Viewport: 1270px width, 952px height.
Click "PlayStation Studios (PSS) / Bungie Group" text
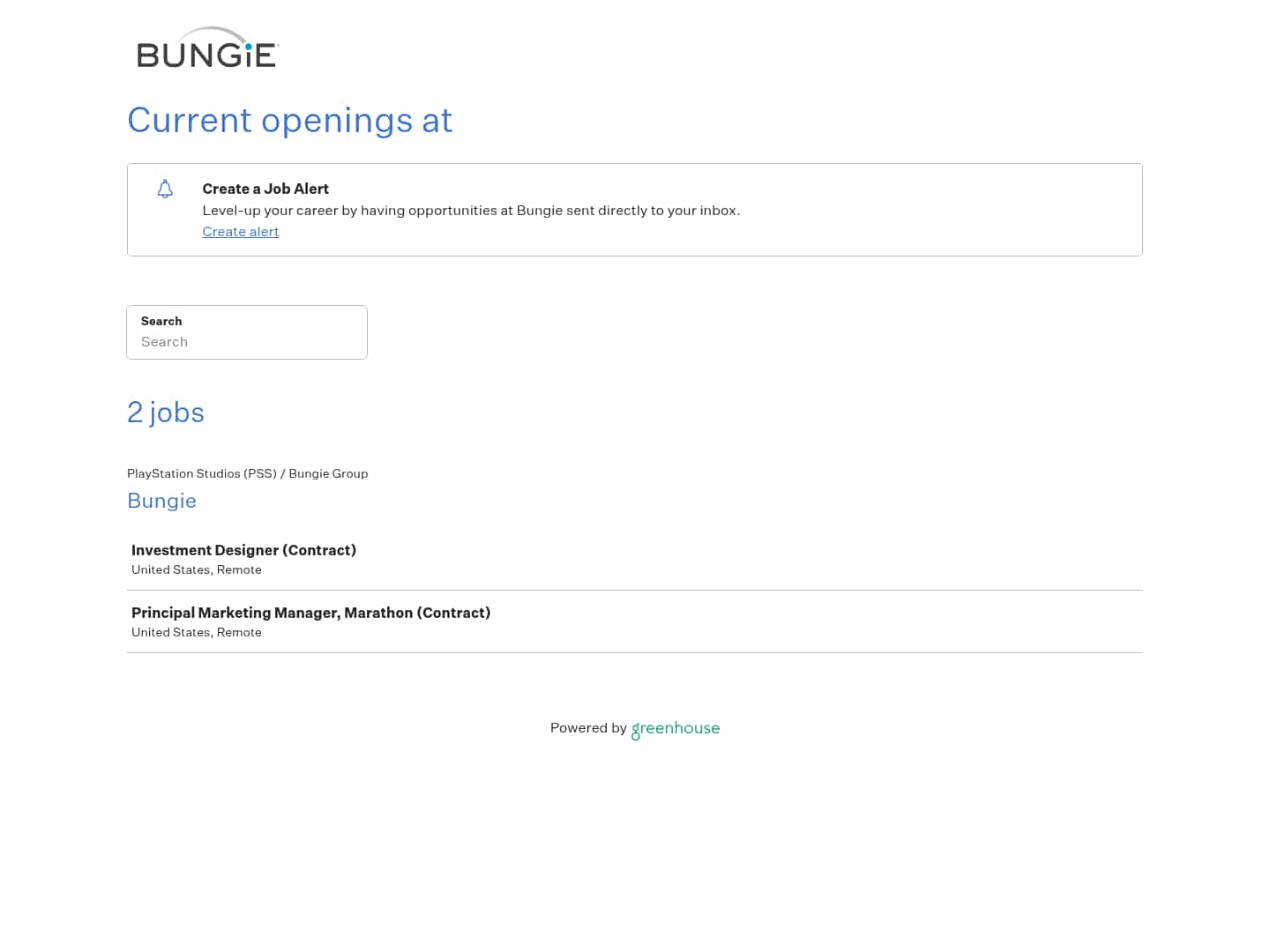pyautogui.click(x=247, y=473)
